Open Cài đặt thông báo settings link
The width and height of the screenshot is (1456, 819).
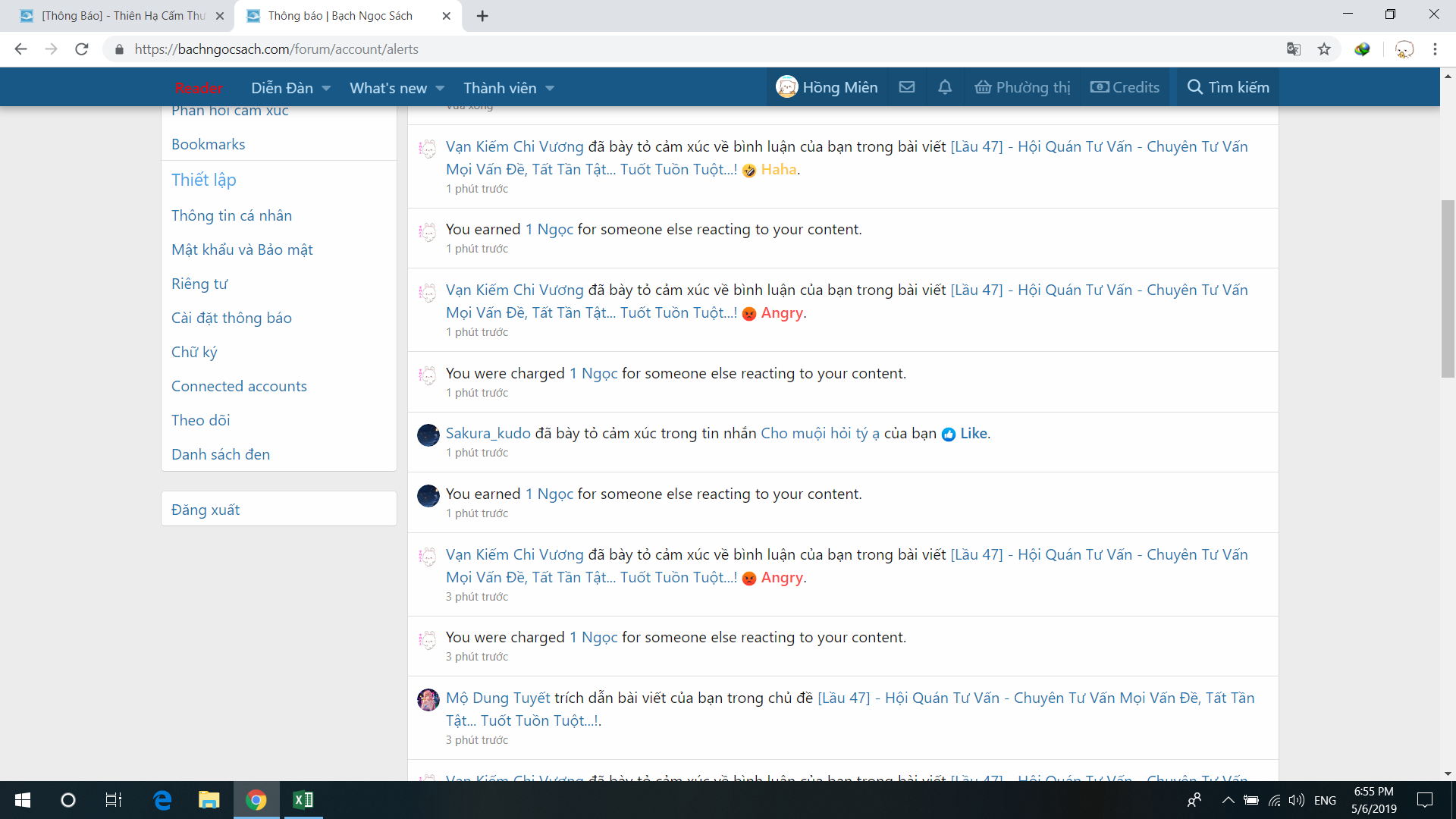pyautogui.click(x=231, y=318)
